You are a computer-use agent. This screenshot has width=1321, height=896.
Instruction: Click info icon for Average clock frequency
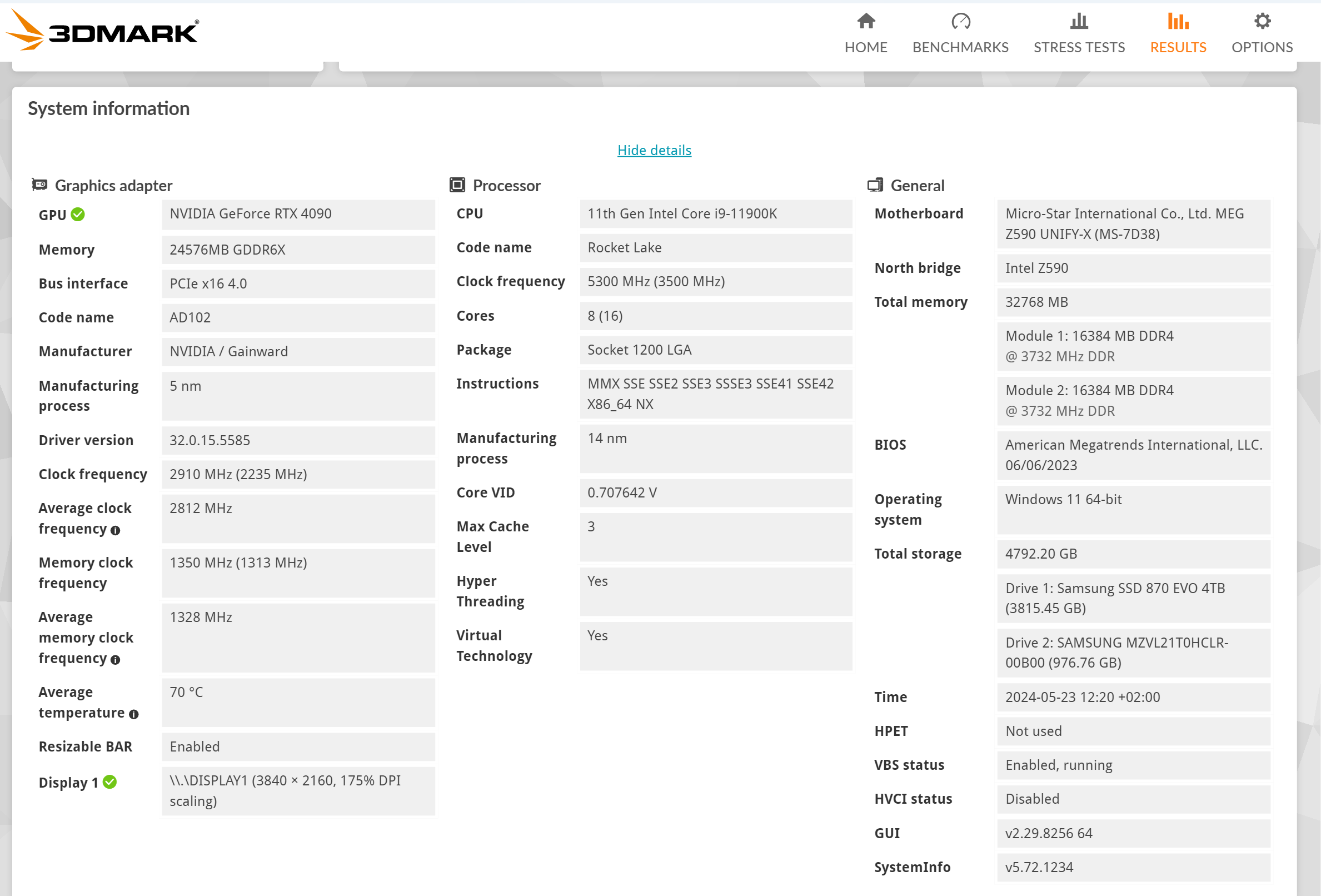pyautogui.click(x=116, y=530)
